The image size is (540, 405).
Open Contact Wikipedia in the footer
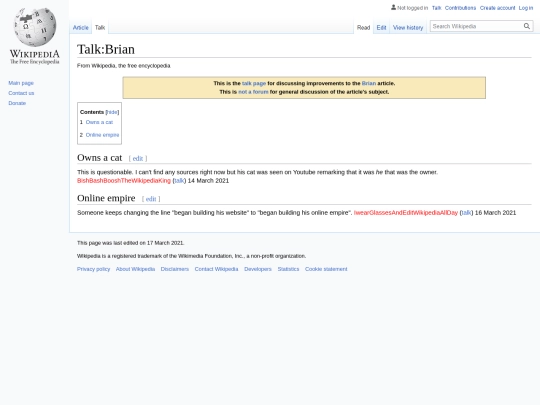pyautogui.click(x=217, y=269)
